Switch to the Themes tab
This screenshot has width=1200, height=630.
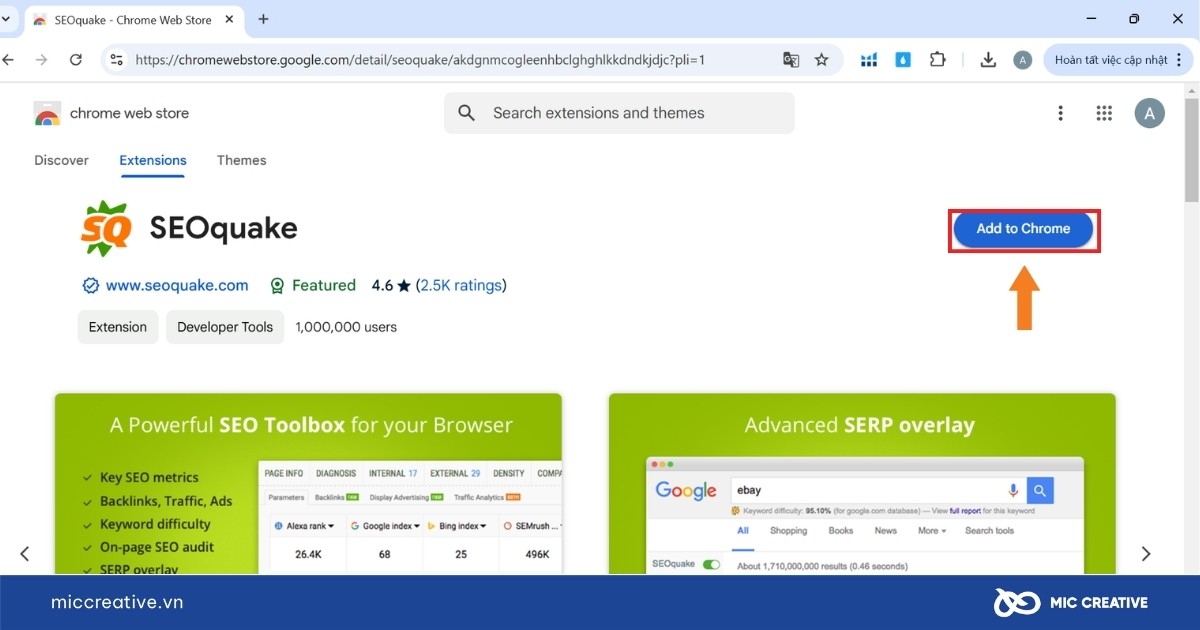click(241, 160)
